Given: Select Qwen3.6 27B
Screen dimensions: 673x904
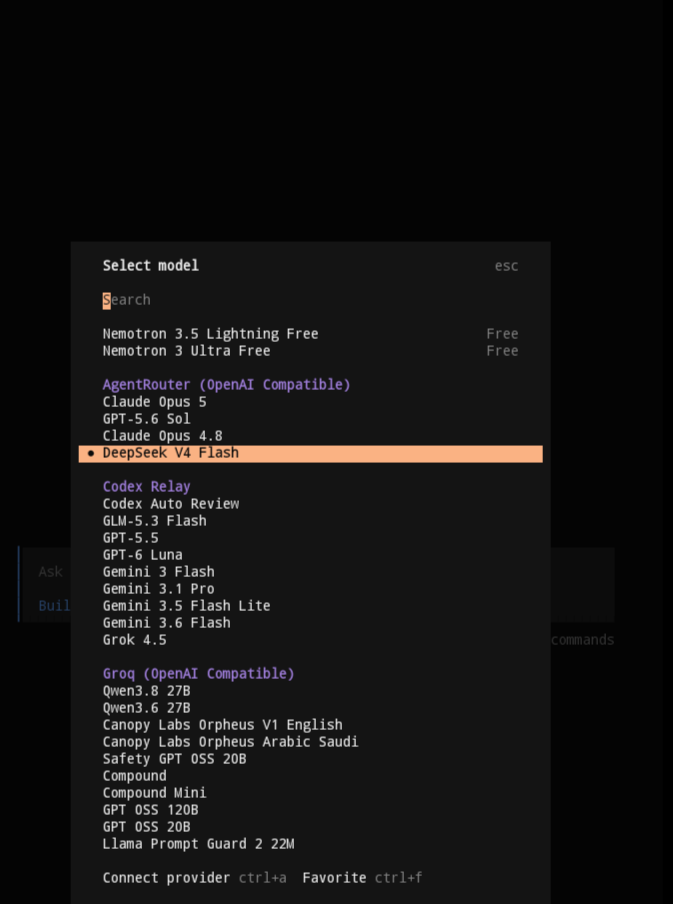Looking at the screenshot, I should (310, 708).
